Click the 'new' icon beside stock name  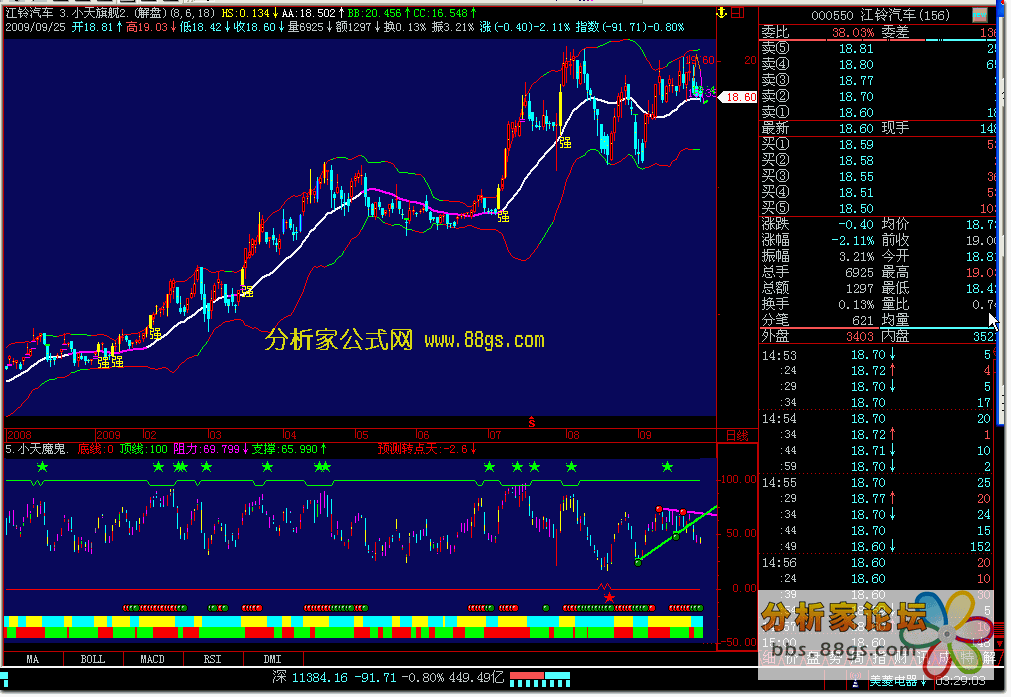coord(979,15)
